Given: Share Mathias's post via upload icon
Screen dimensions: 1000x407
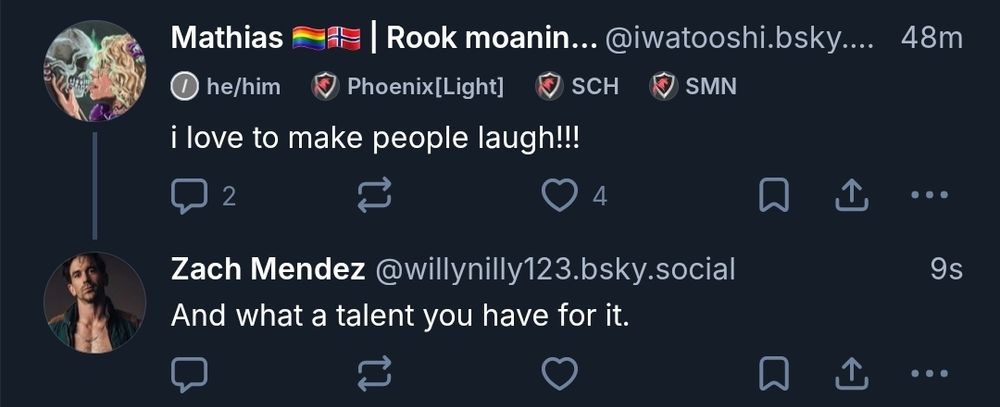Looking at the screenshot, I should (852, 195).
